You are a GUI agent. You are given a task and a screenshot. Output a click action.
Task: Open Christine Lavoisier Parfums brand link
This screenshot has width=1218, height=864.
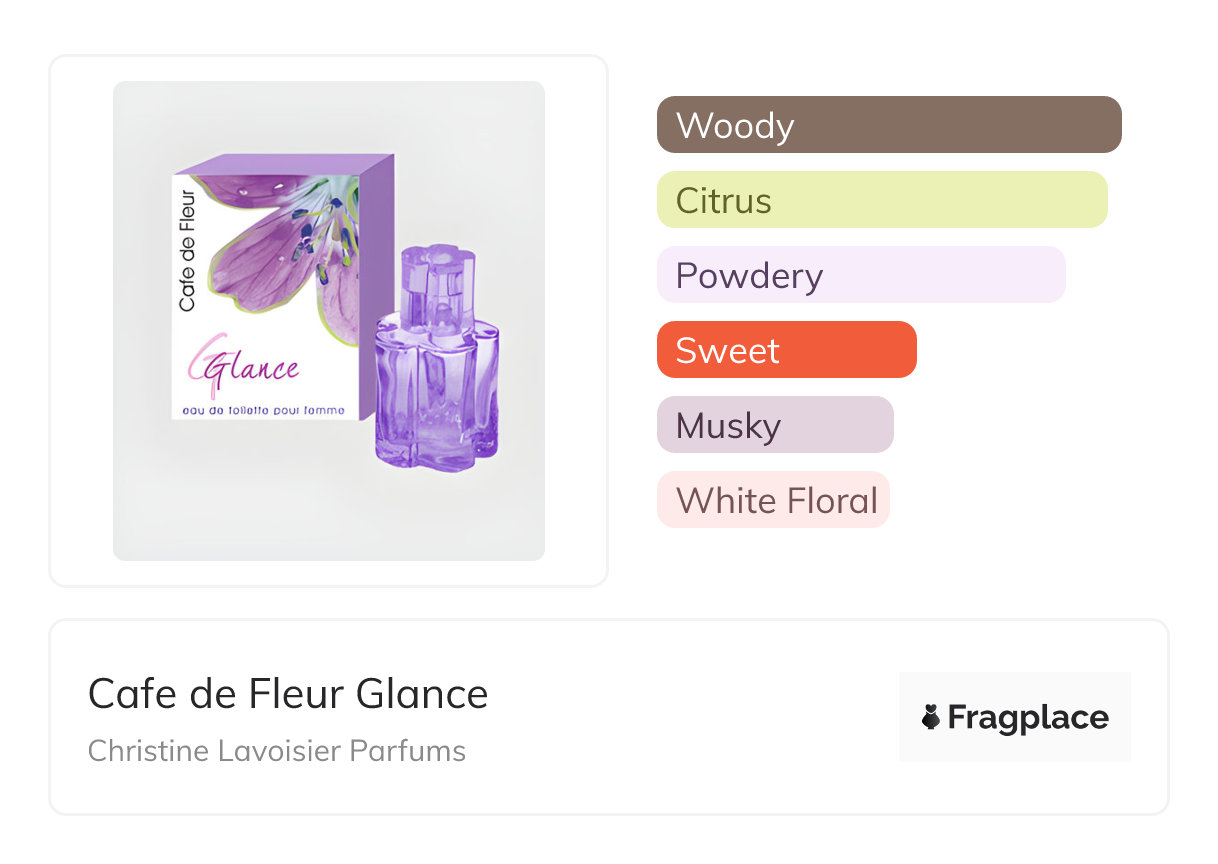277,751
